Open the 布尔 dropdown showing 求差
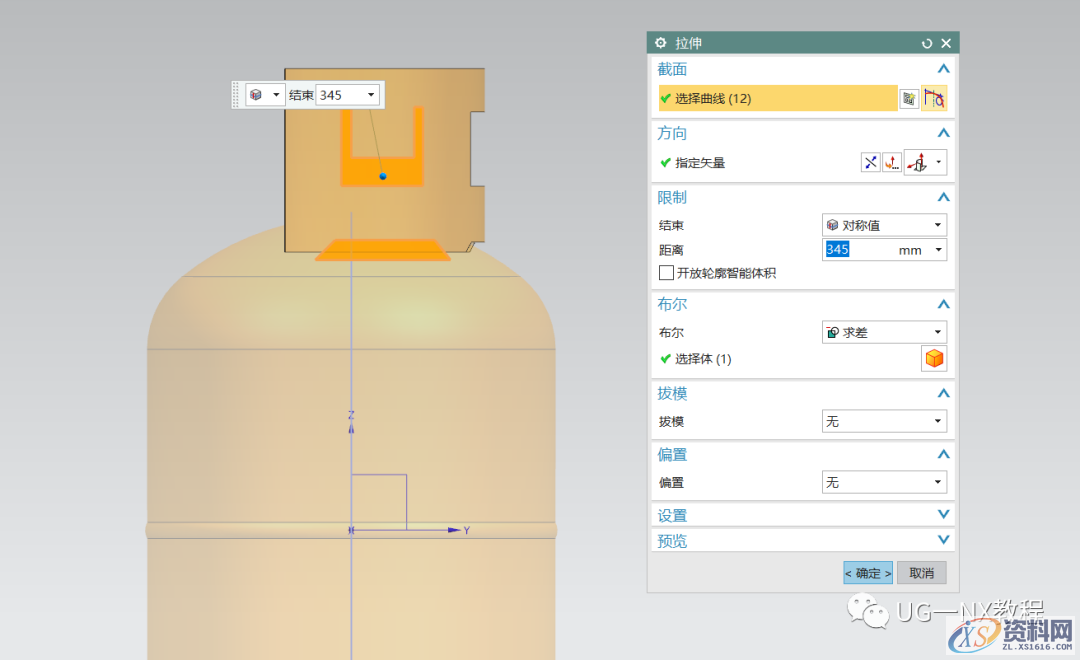Screen dimensions: 1080x660 (883, 332)
